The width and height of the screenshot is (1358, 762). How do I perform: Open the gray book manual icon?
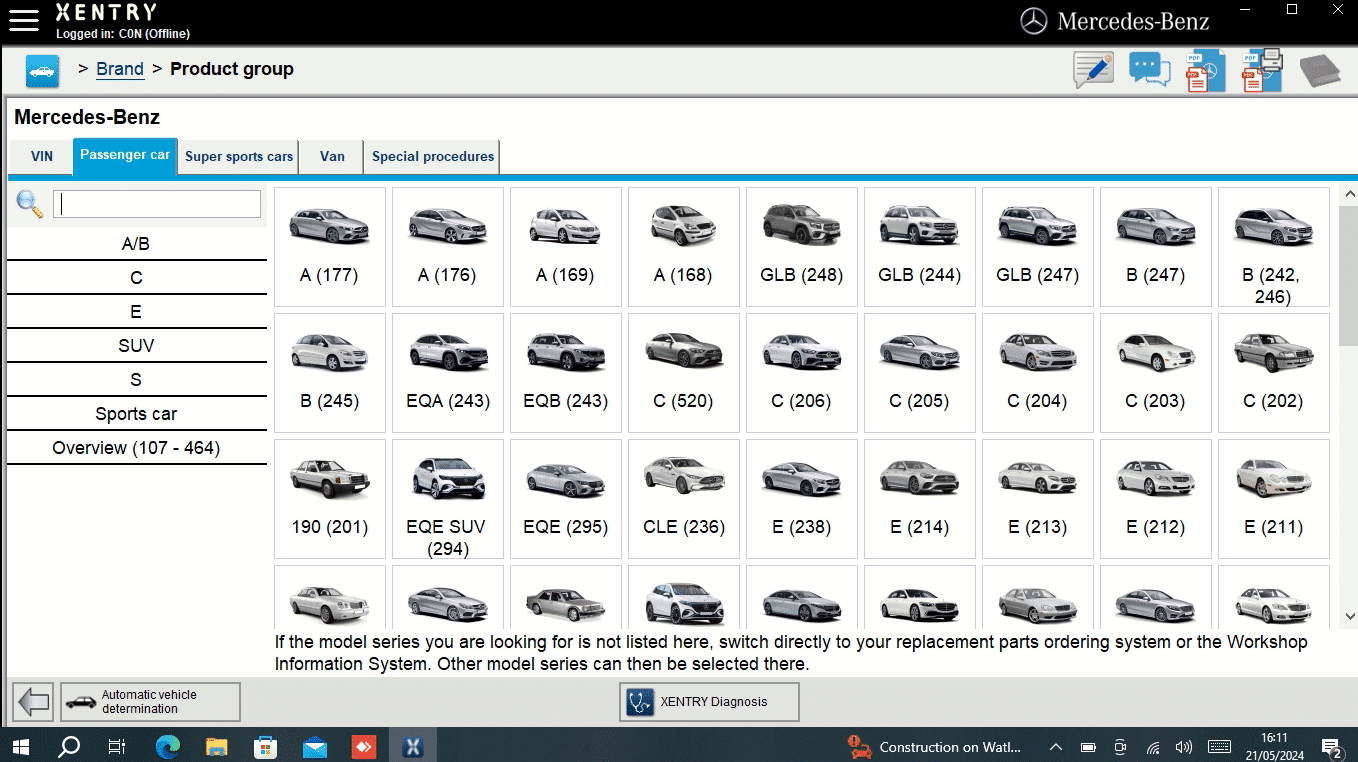click(x=1319, y=71)
